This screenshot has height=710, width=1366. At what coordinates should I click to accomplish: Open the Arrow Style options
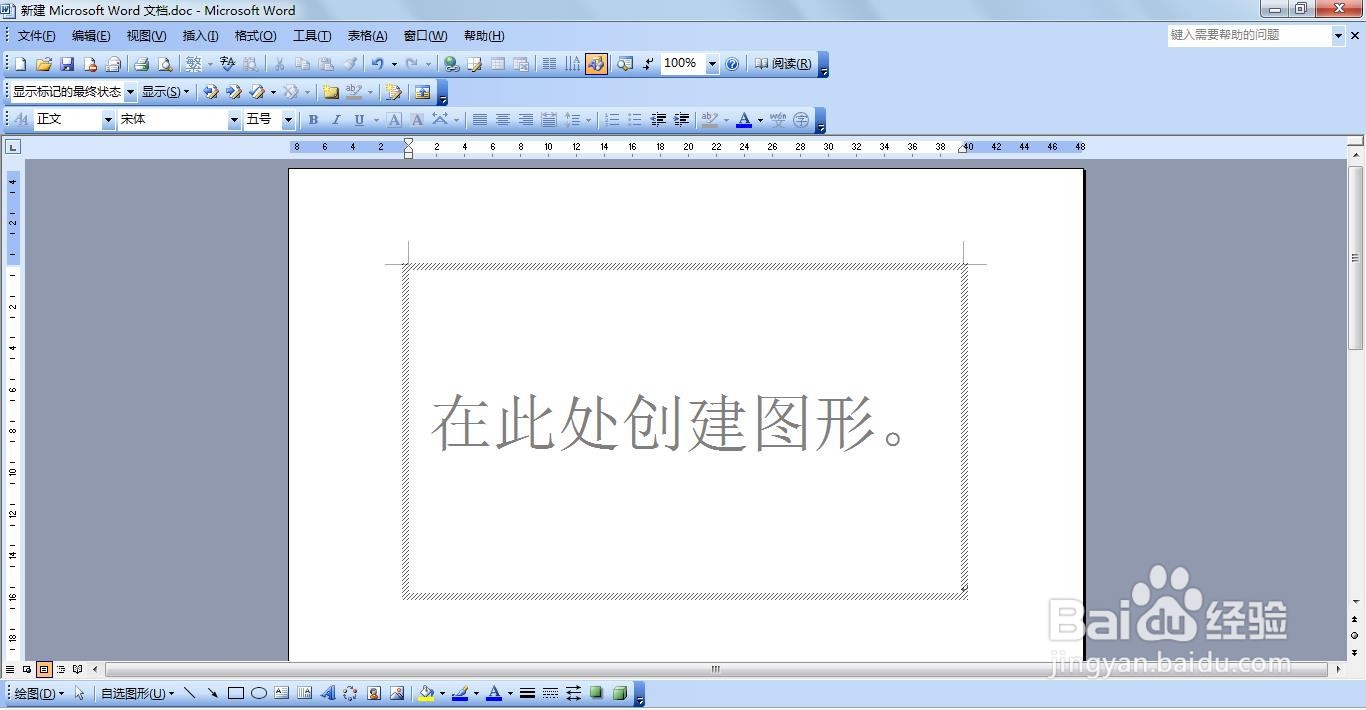[573, 693]
